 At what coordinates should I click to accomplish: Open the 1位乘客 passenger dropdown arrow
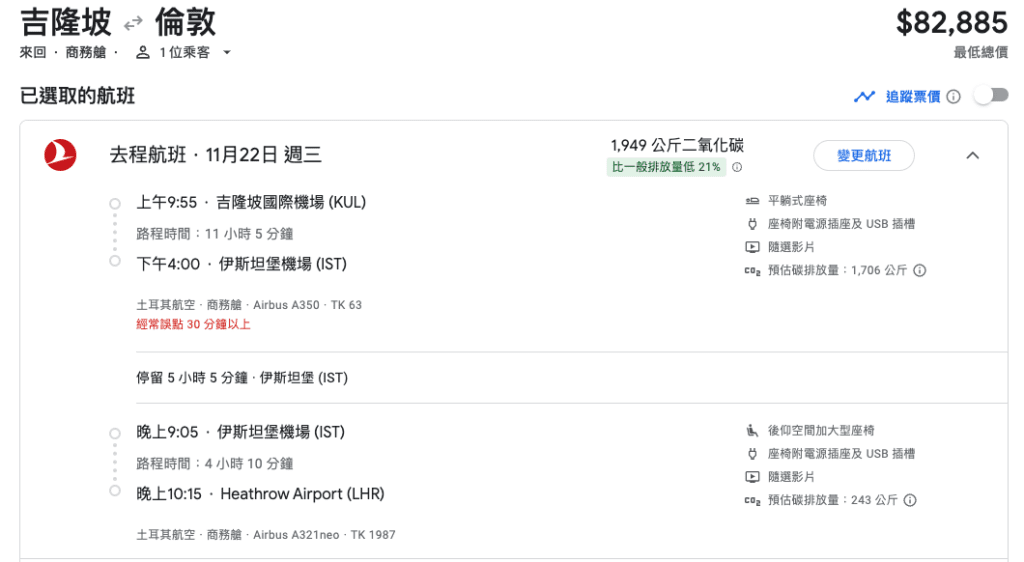227,52
